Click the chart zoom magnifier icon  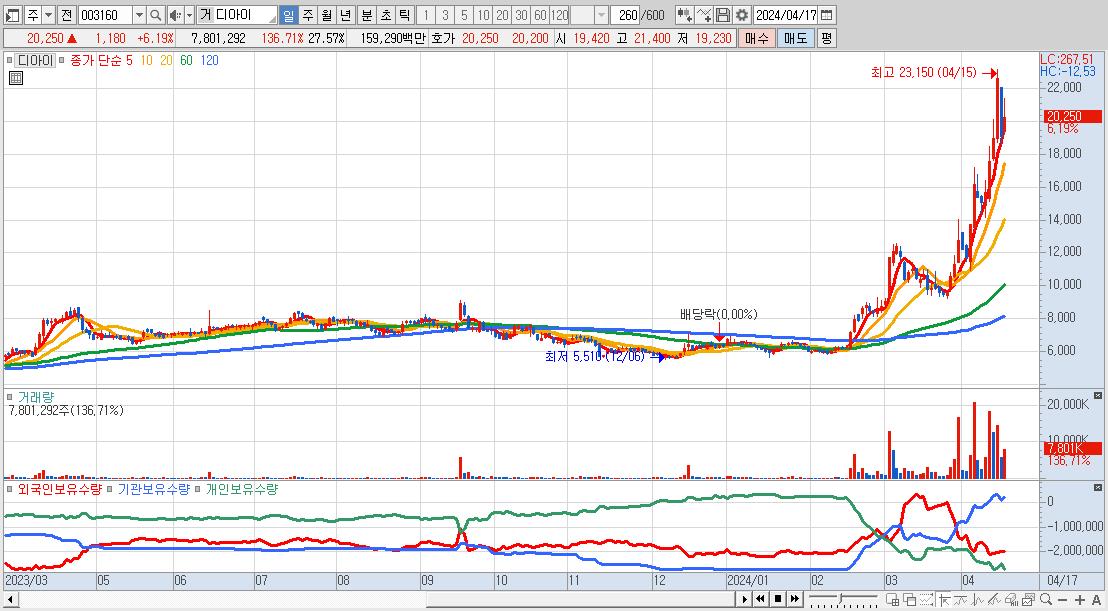click(x=1045, y=600)
